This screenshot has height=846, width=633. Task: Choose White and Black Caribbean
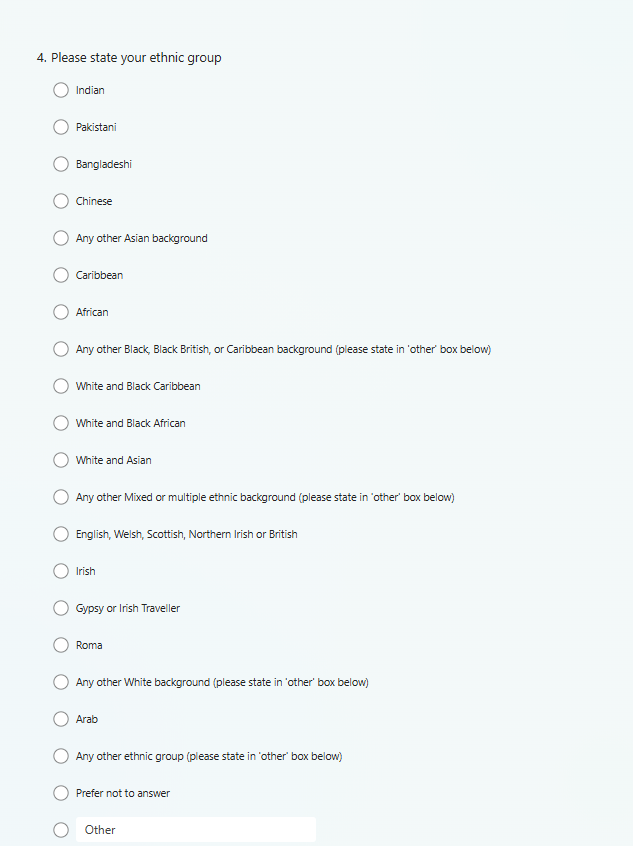pos(61,386)
